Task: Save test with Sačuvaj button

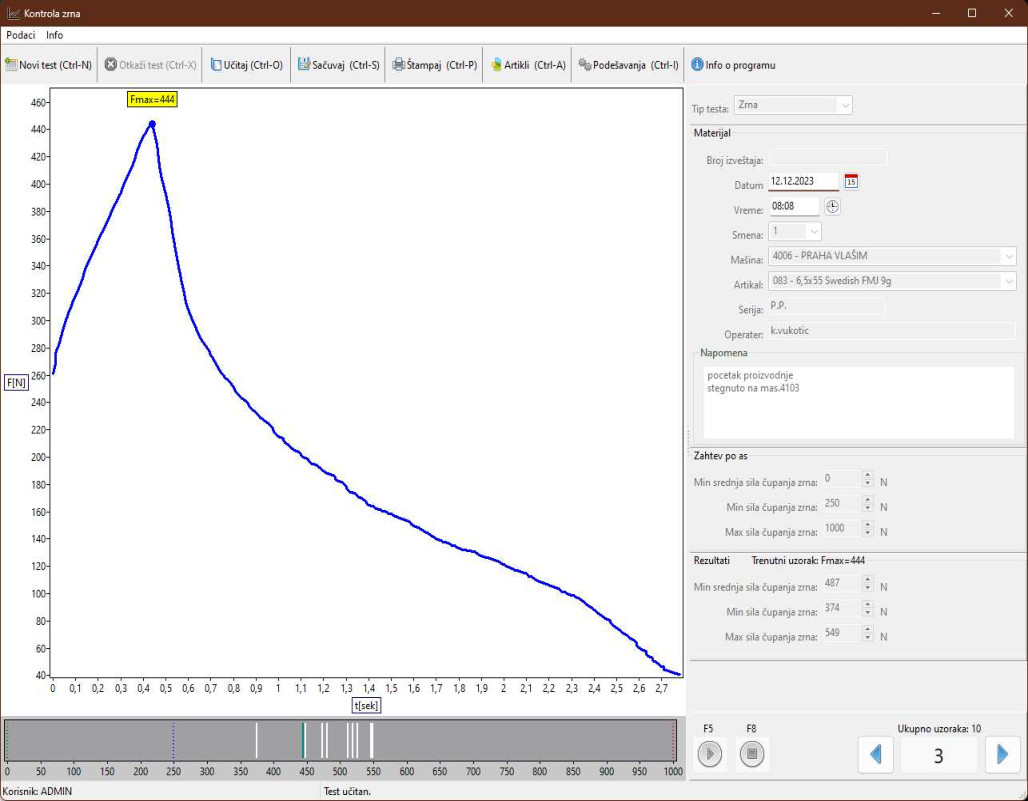Action: 339,65
